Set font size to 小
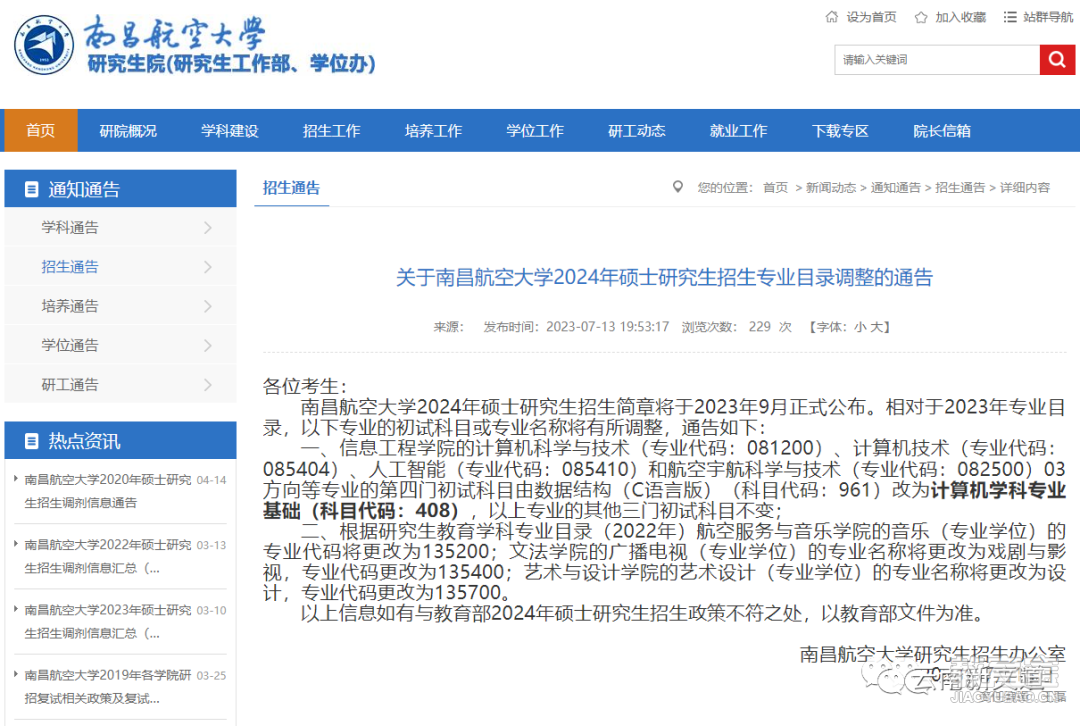The width and height of the screenshot is (1080, 726). coord(860,327)
